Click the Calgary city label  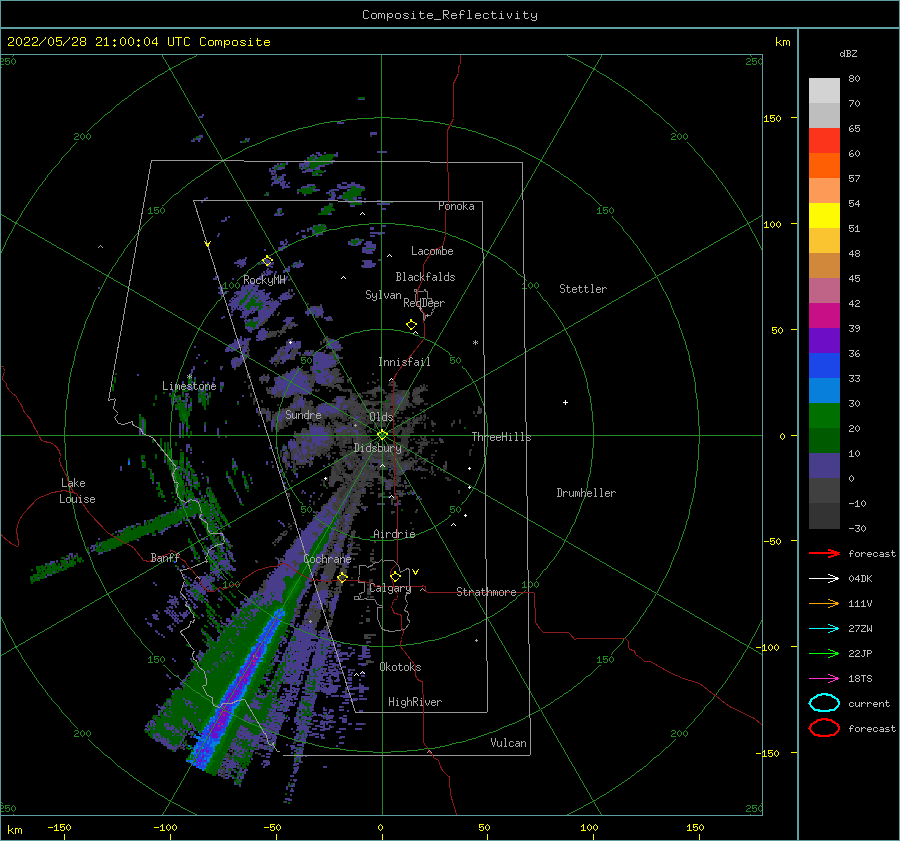coord(390,588)
